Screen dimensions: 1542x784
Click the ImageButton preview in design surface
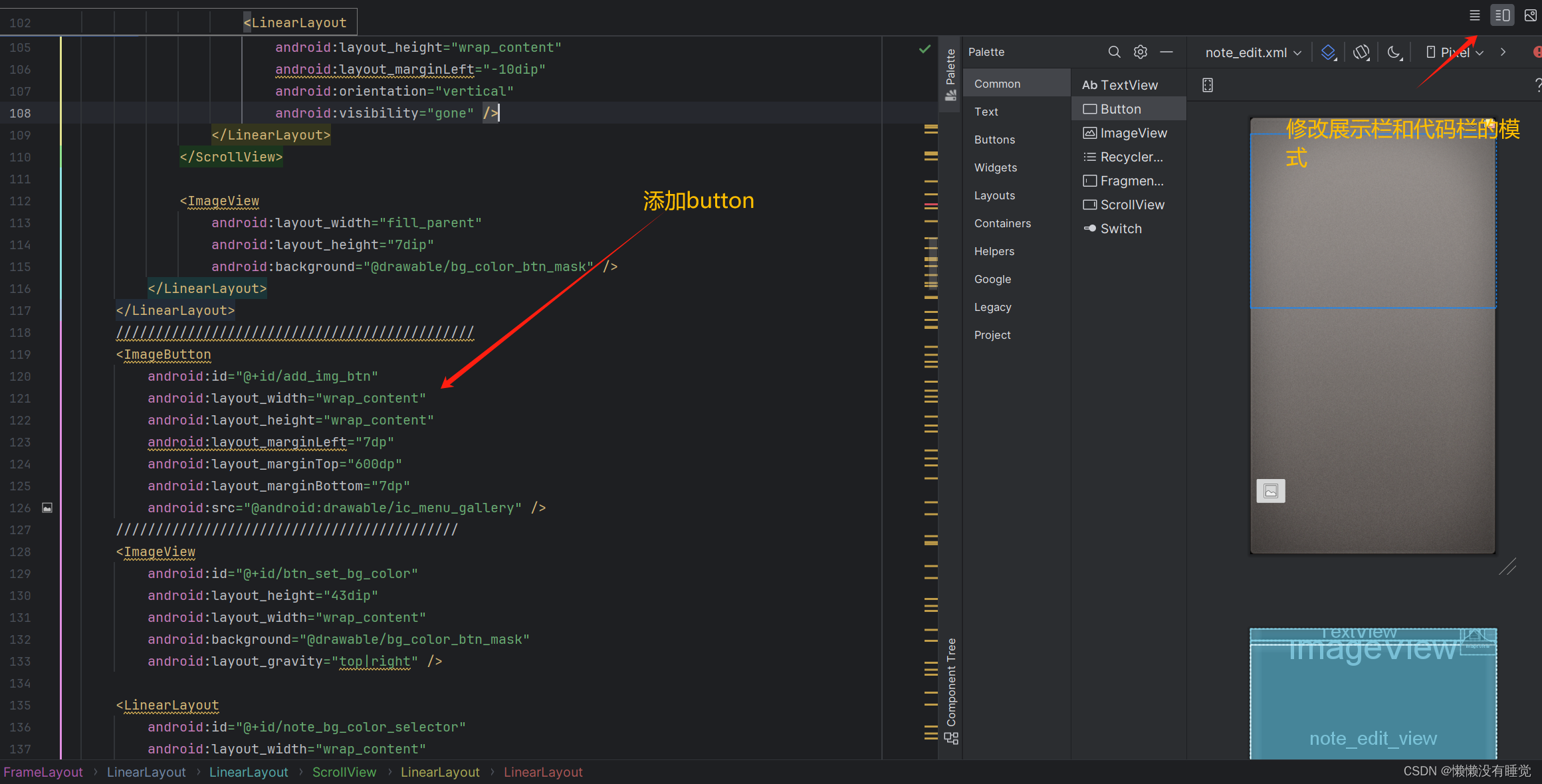pos(1270,491)
